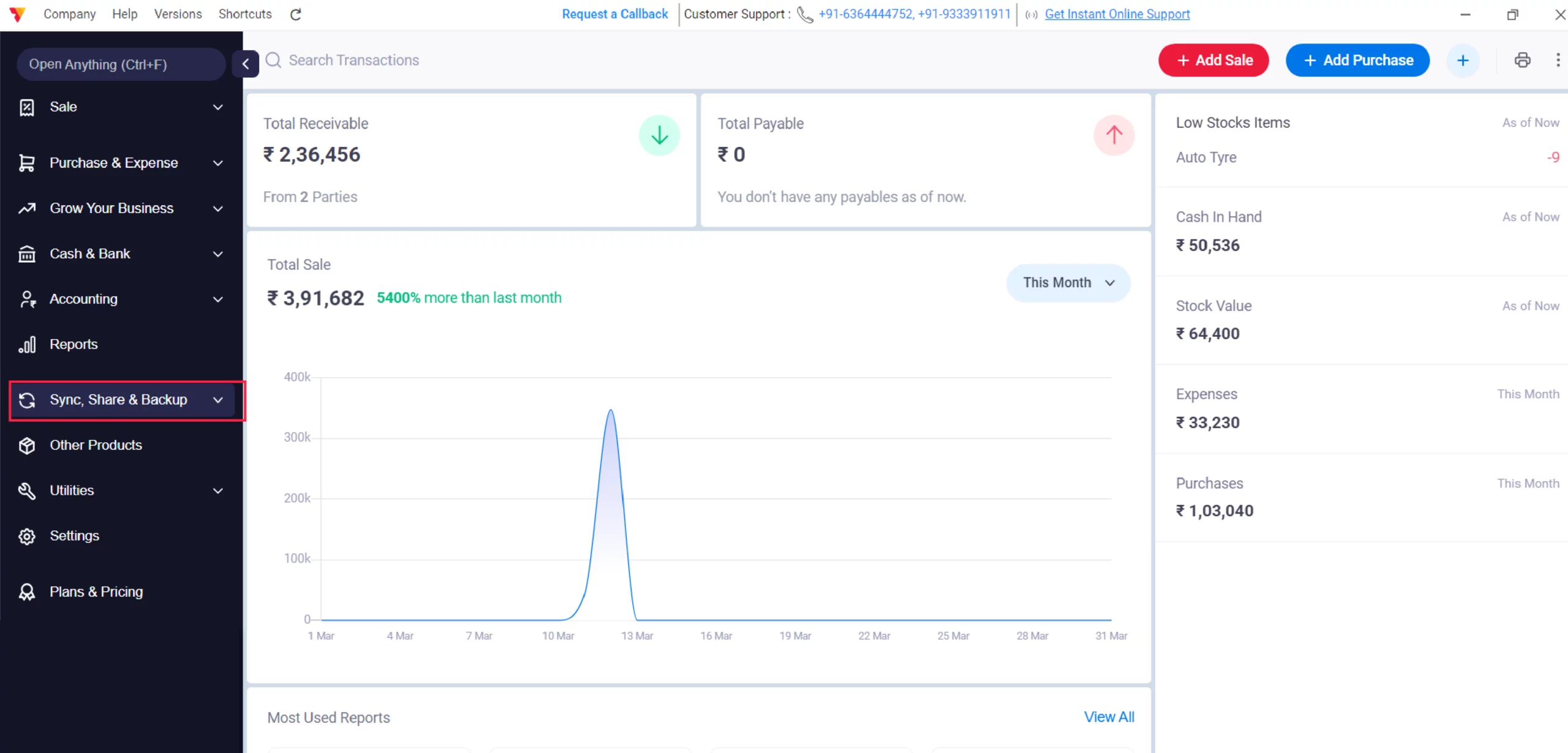Viewport: 1568px width, 753px height.
Task: Open the Company menu
Action: (x=69, y=14)
